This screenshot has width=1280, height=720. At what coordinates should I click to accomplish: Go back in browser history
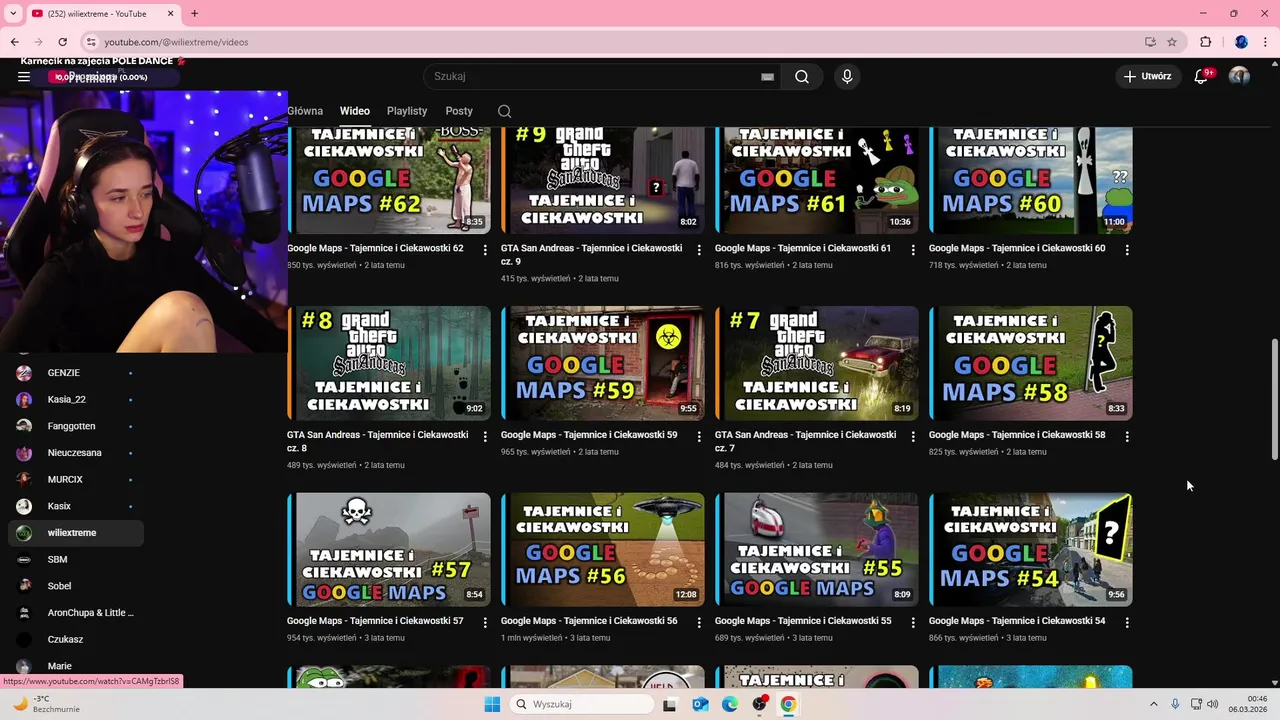tap(14, 42)
